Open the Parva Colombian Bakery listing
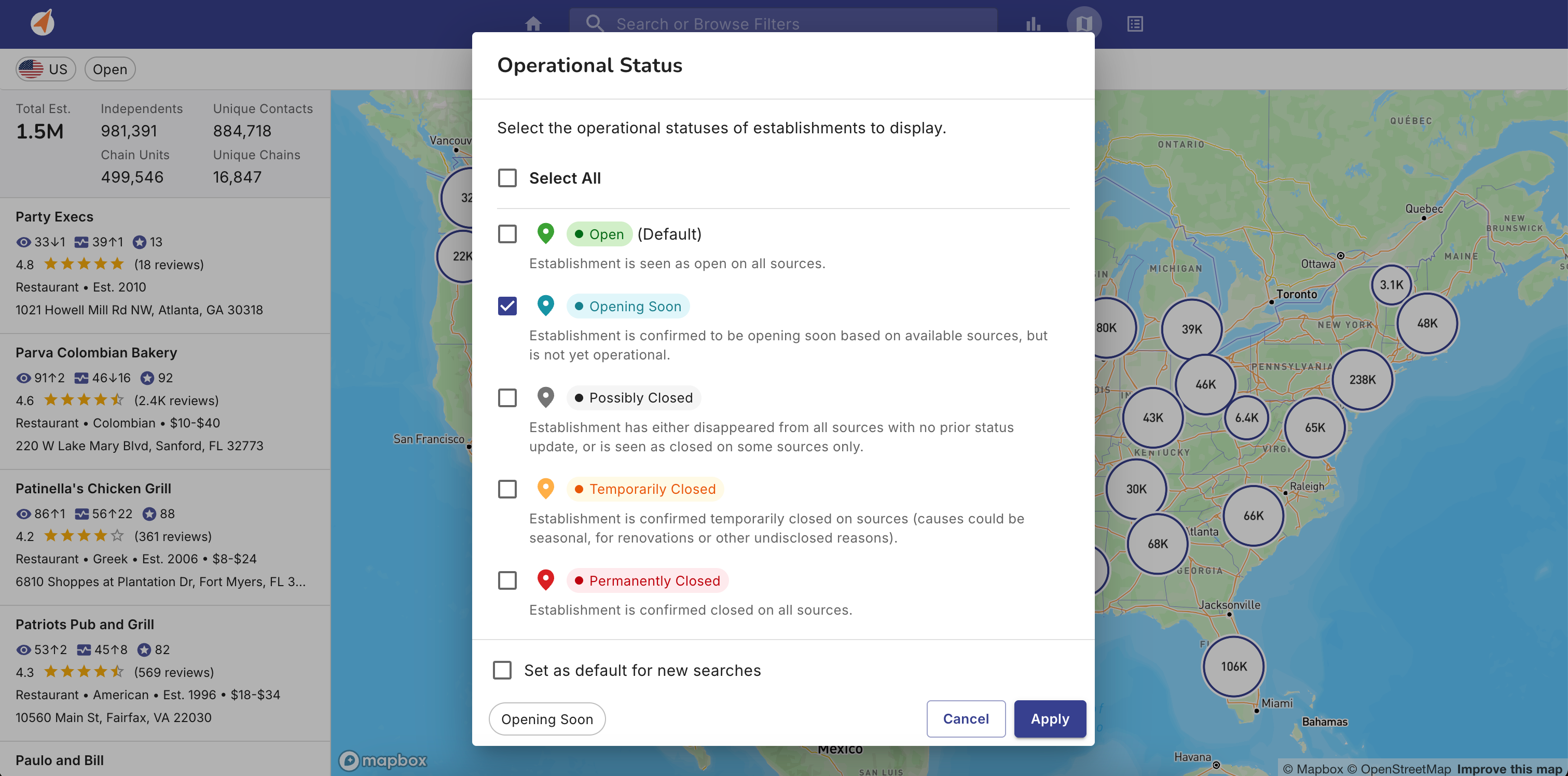1568x776 pixels. pos(96,352)
